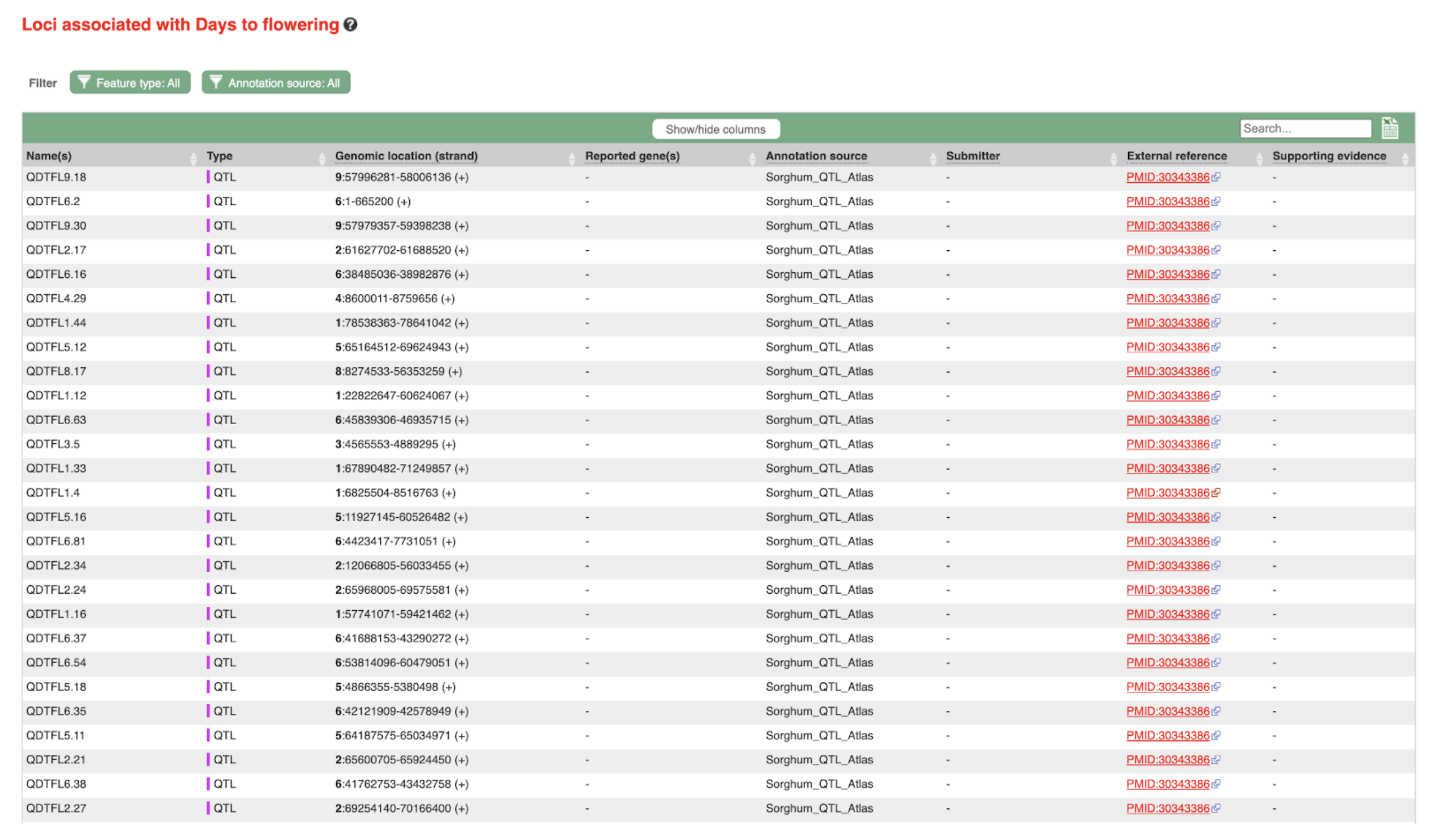Click the External reference column header
The width and height of the screenshot is (1430, 840).
point(1176,156)
